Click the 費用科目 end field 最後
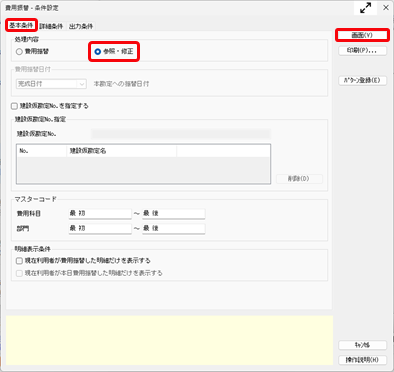The height and width of the screenshot is (372, 394). 173,213
